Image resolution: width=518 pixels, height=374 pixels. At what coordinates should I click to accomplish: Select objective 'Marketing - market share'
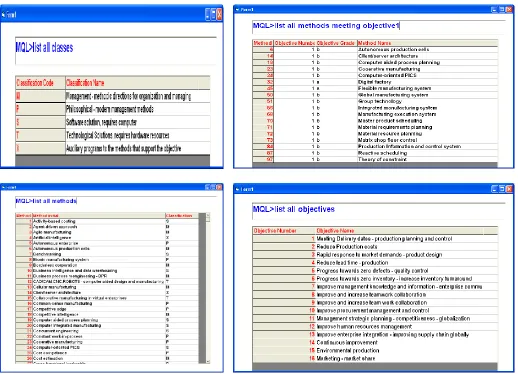tap(375, 358)
